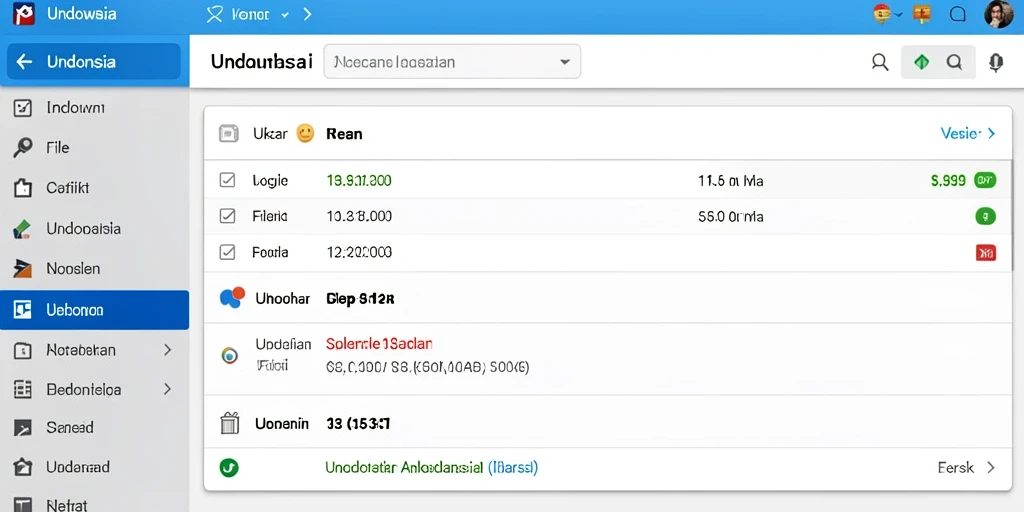Click the chevron after Vesie
Viewport: 1024px width, 512px height.
(x=991, y=133)
